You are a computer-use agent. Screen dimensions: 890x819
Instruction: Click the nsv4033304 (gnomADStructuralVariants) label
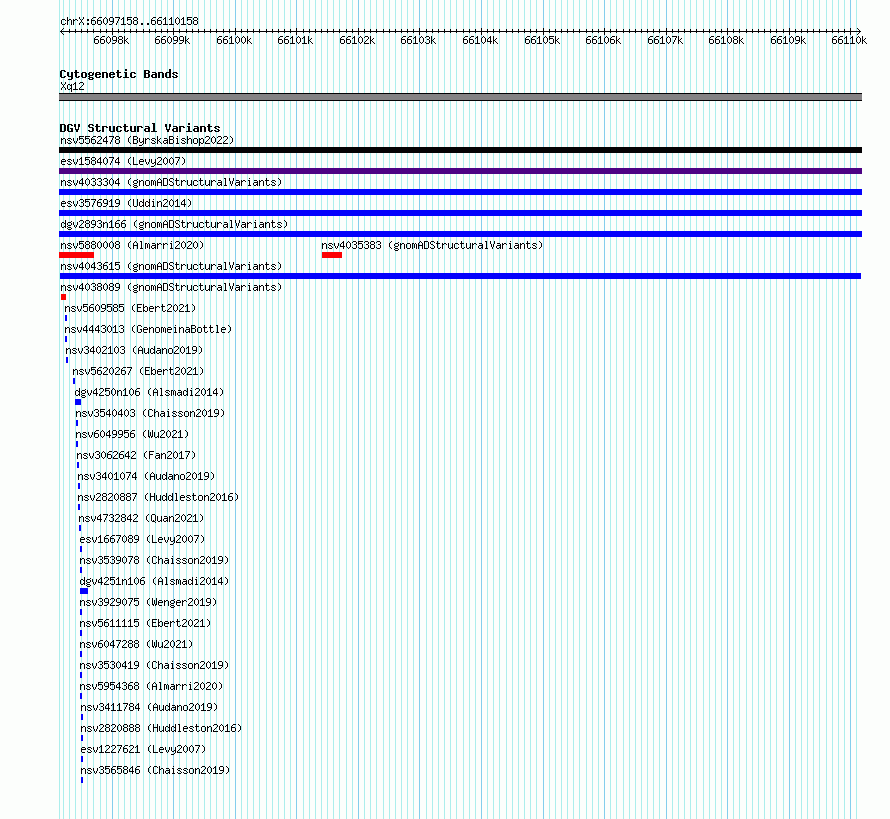pos(171,182)
